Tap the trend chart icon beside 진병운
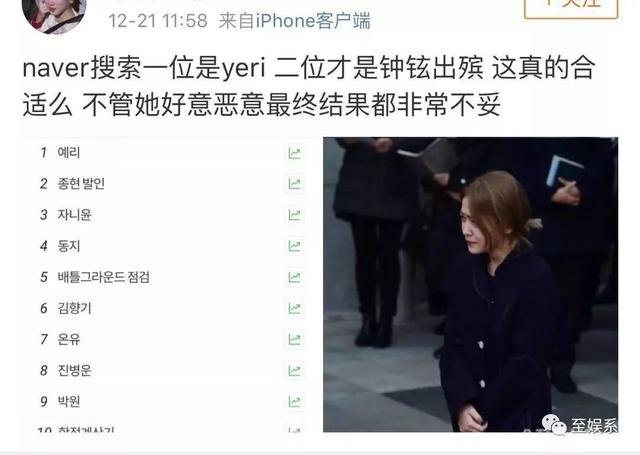 [x=294, y=371]
